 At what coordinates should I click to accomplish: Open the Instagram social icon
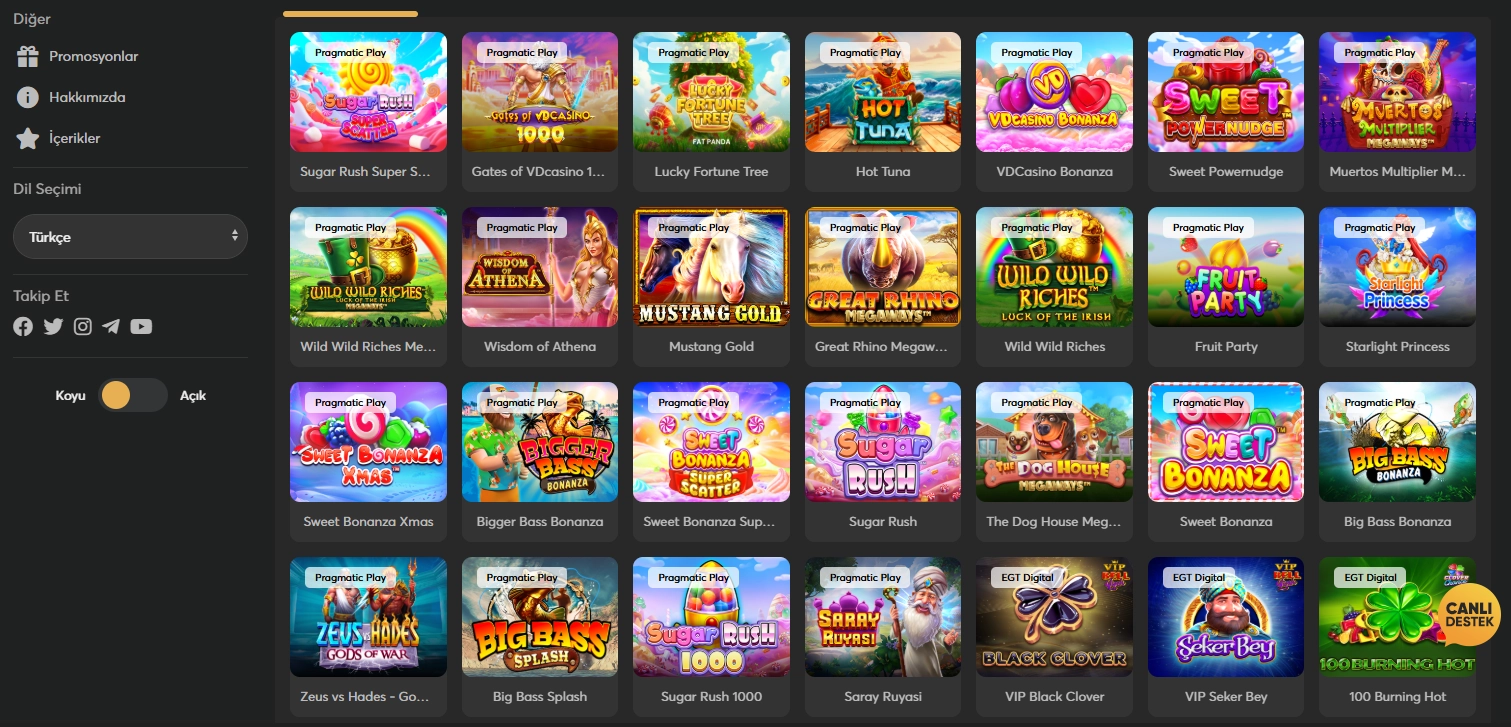pos(82,327)
